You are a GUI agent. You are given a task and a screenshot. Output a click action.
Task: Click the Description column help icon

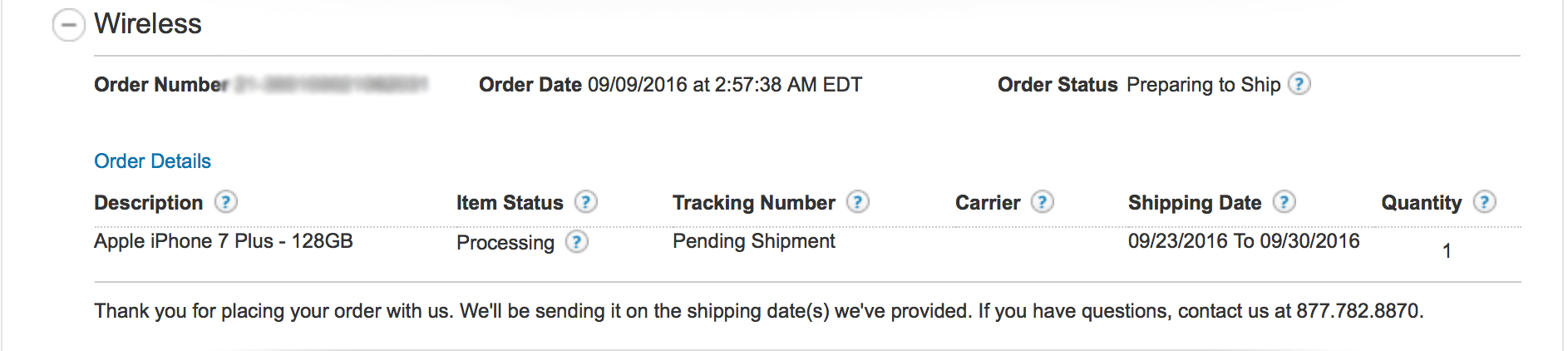(x=226, y=202)
